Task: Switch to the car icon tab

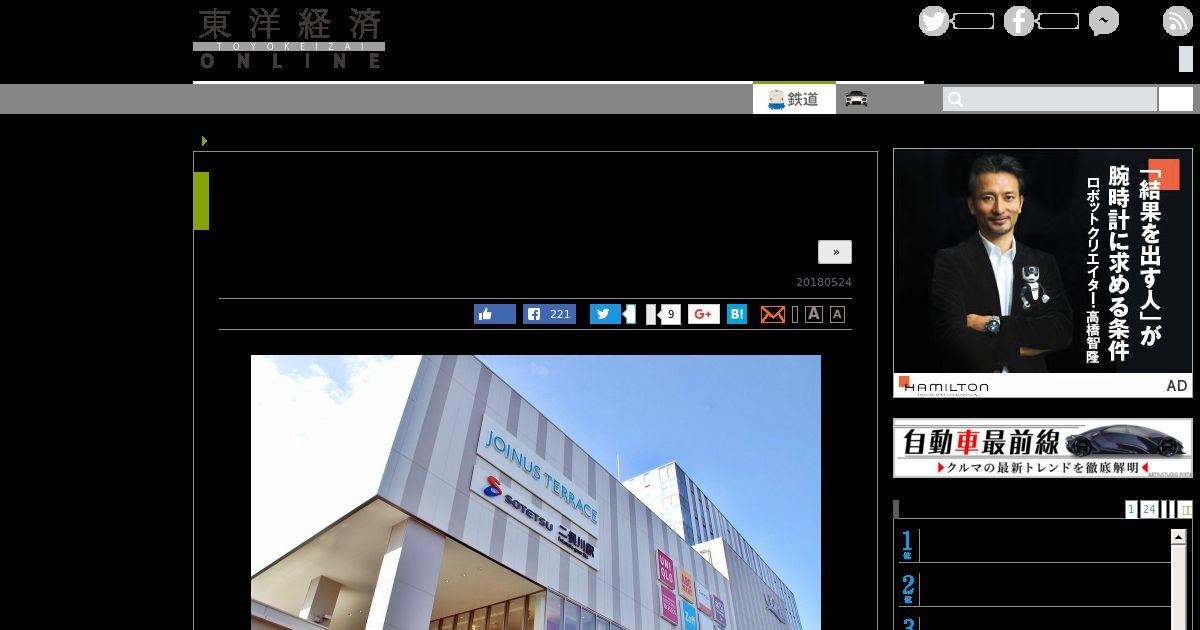Action: 856,99
